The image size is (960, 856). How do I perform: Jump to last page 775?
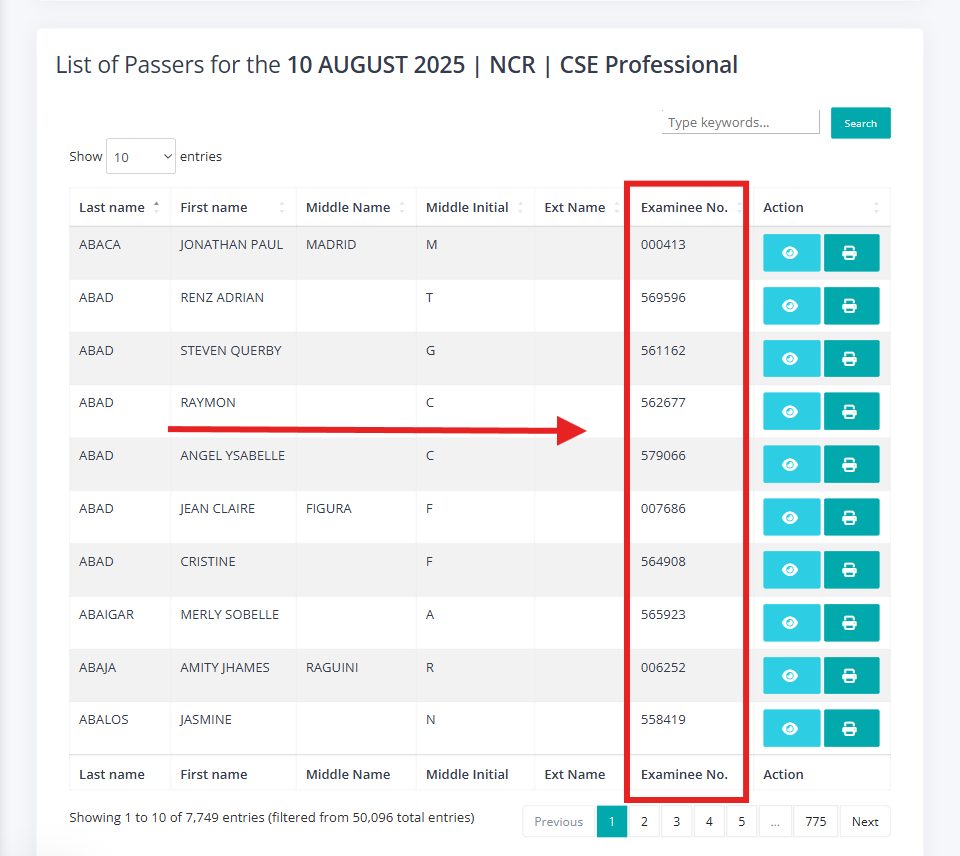pos(816,822)
